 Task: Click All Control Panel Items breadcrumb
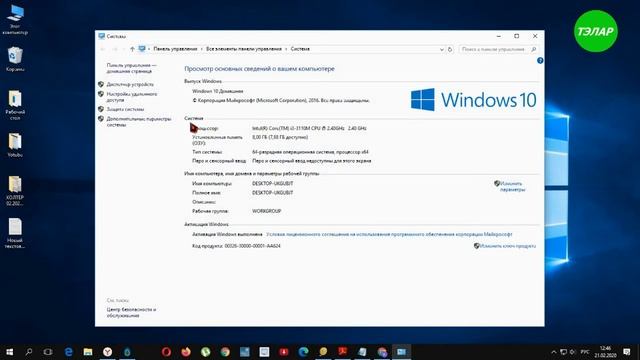tap(244, 49)
